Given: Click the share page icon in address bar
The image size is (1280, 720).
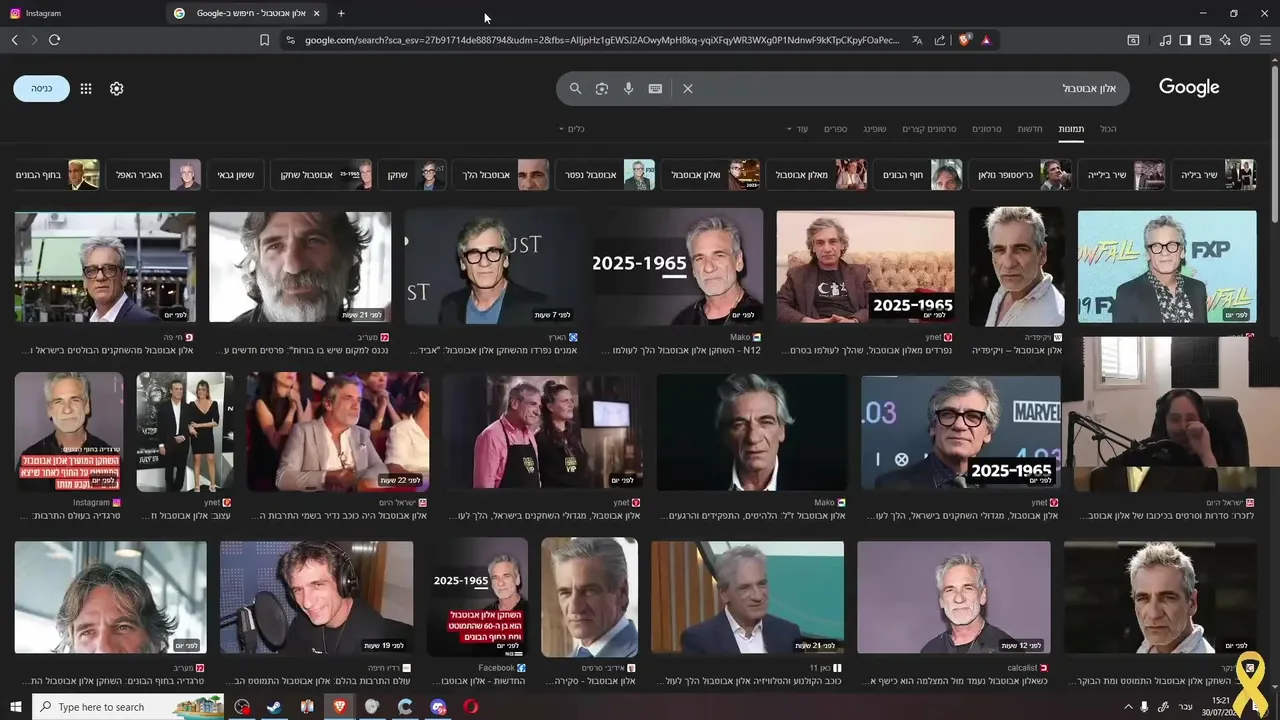Looking at the screenshot, I should point(940,40).
